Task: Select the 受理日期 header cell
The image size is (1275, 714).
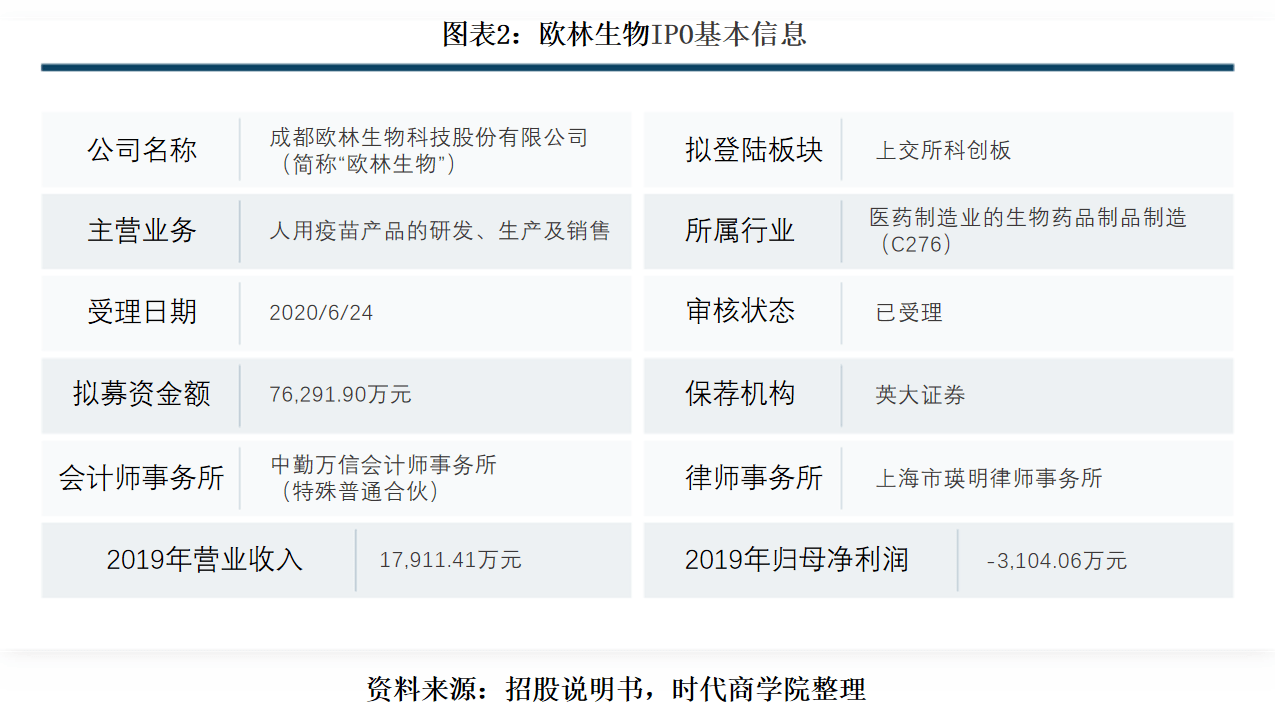Action: 140,312
